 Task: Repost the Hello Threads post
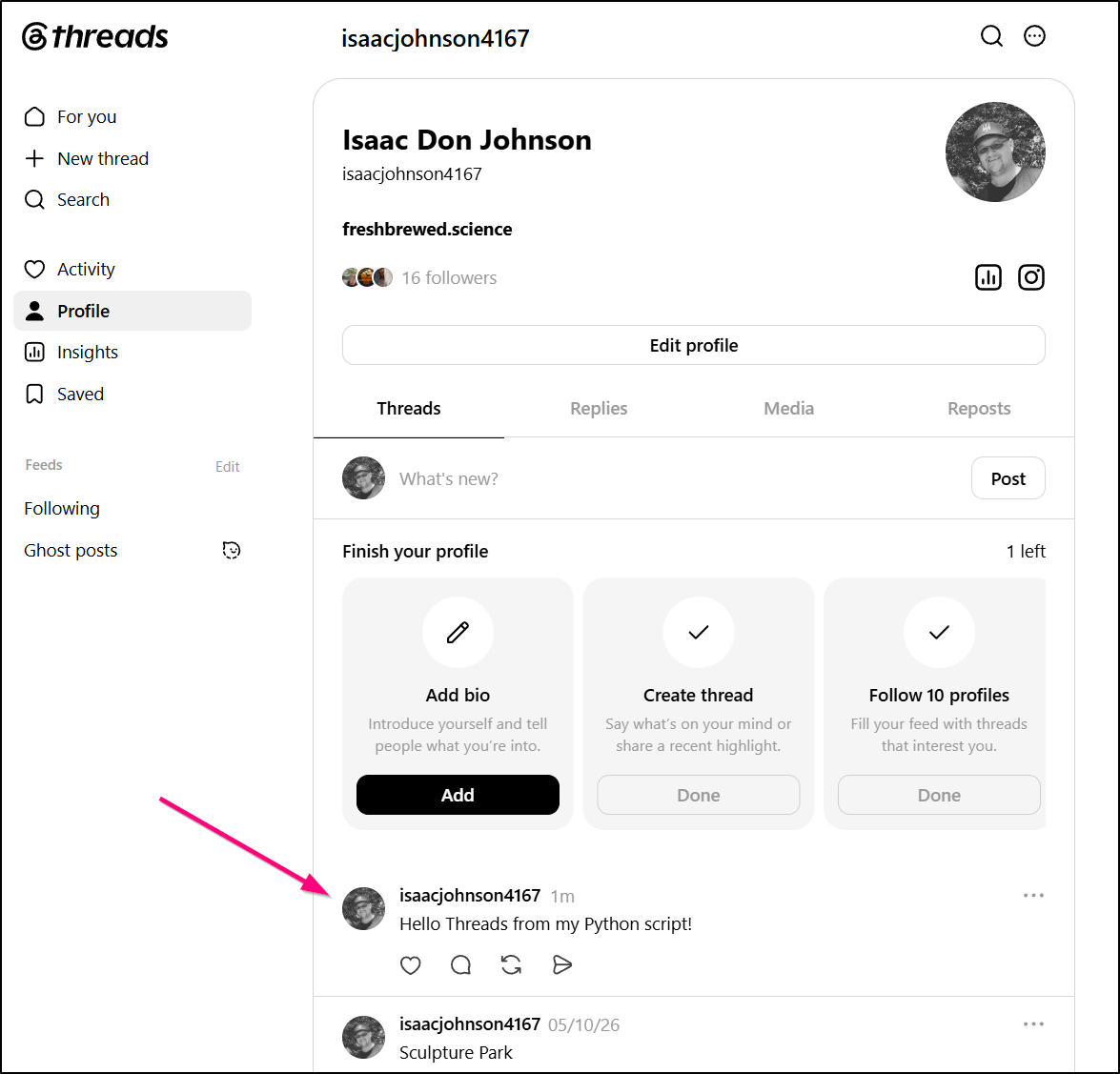pos(512,965)
